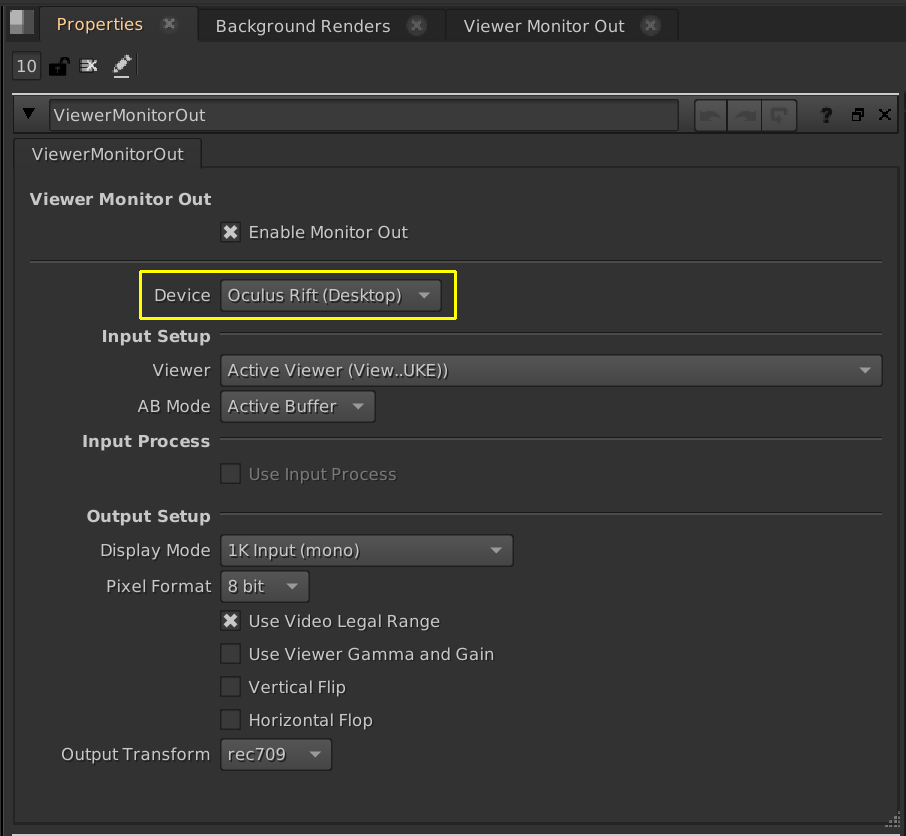Switch to the Background Renders tab
The width and height of the screenshot is (906, 836).
[x=303, y=26]
